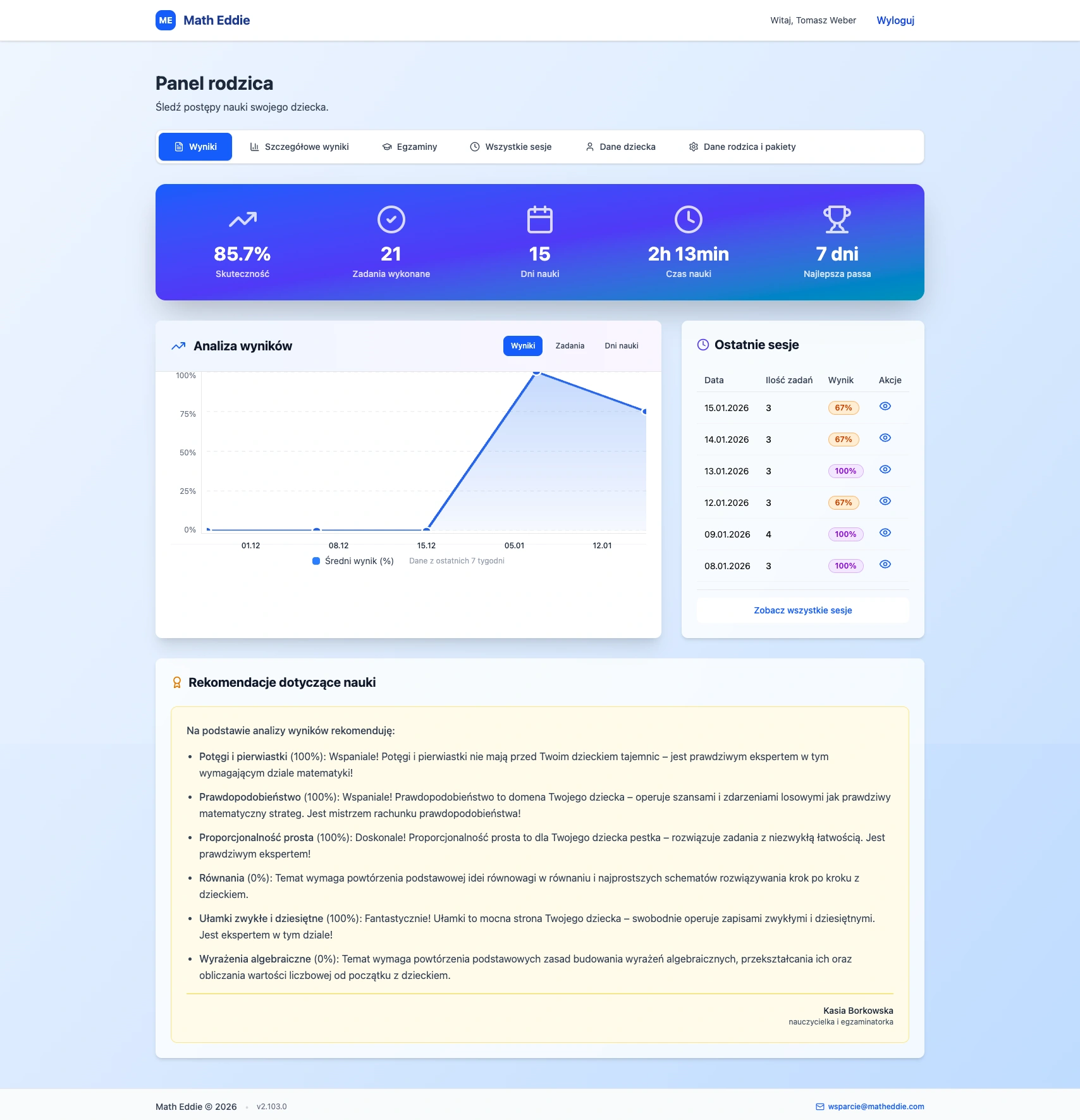The image size is (1080, 1120).
Task: Click the clock icon above Czas nauki
Action: click(689, 219)
